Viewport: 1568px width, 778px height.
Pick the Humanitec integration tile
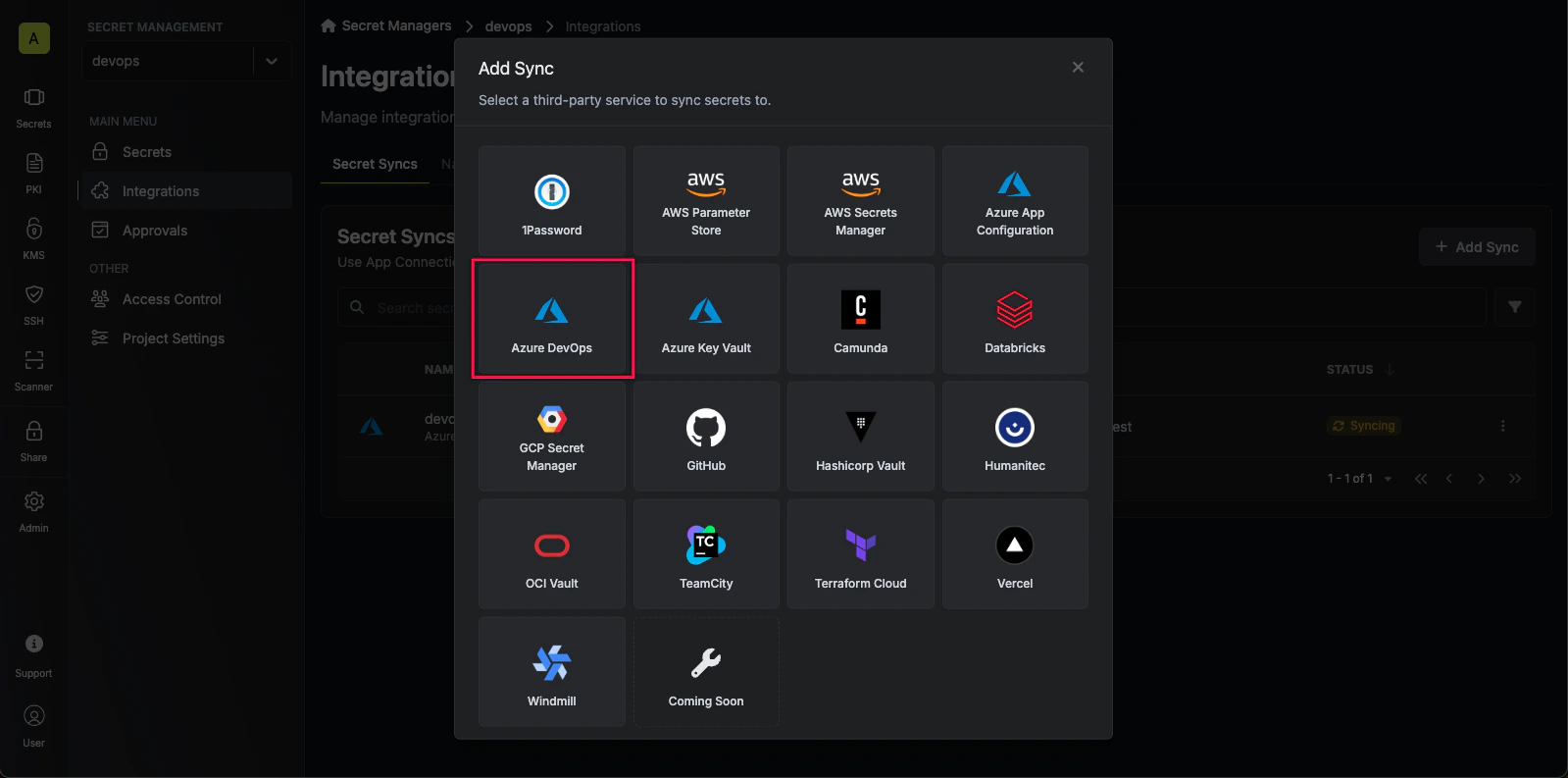pos(1015,437)
